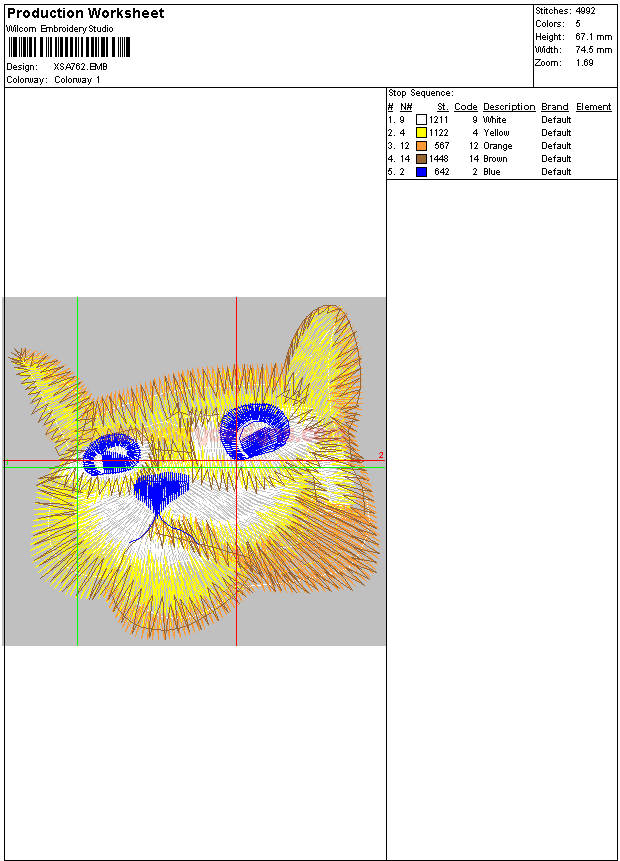620x861 pixels.
Task: Click the N# column header
Action: point(406,107)
